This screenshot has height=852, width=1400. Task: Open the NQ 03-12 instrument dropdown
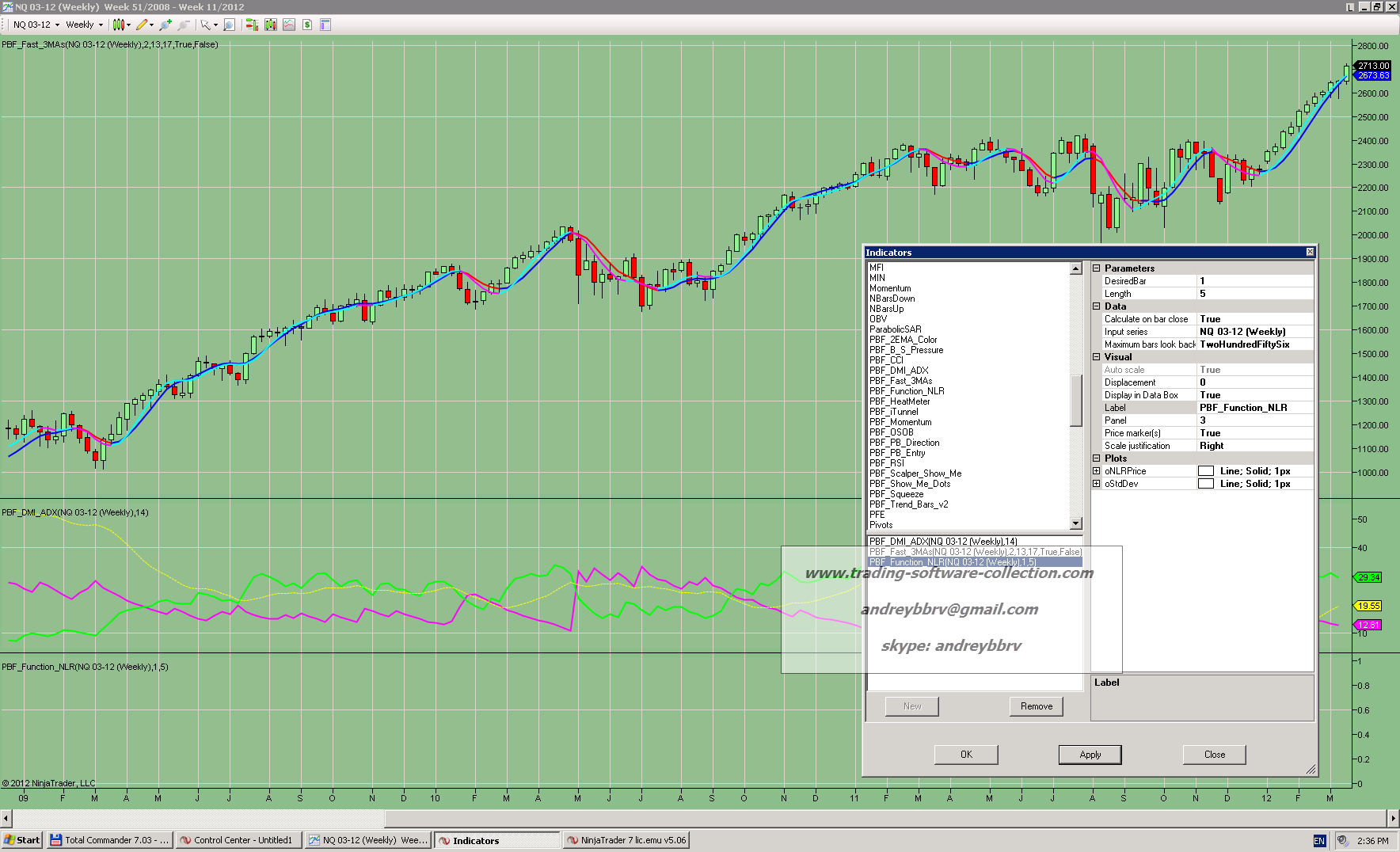(x=36, y=25)
